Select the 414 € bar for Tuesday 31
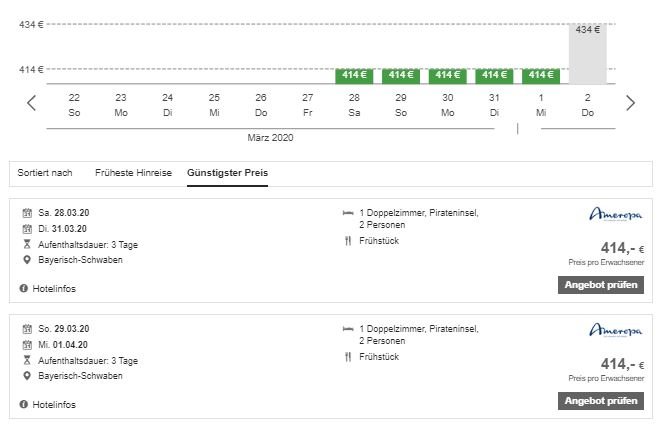 click(x=494, y=75)
